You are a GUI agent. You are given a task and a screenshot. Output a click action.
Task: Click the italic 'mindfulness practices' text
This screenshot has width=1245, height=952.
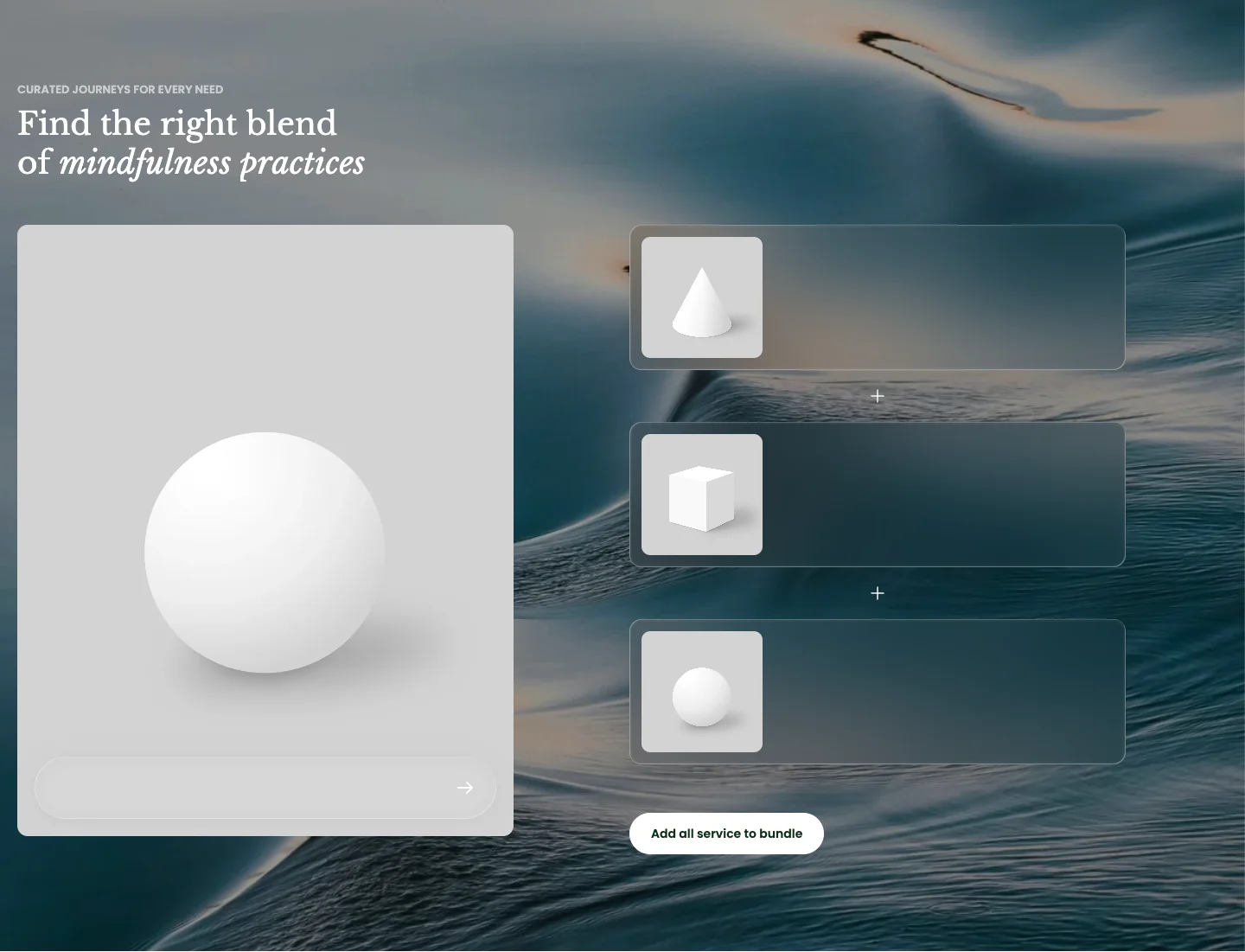[212, 163]
